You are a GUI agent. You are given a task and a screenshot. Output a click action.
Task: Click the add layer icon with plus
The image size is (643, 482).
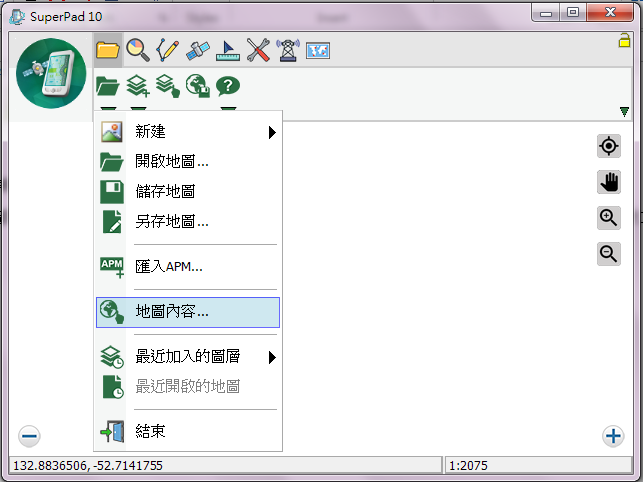coord(137,86)
